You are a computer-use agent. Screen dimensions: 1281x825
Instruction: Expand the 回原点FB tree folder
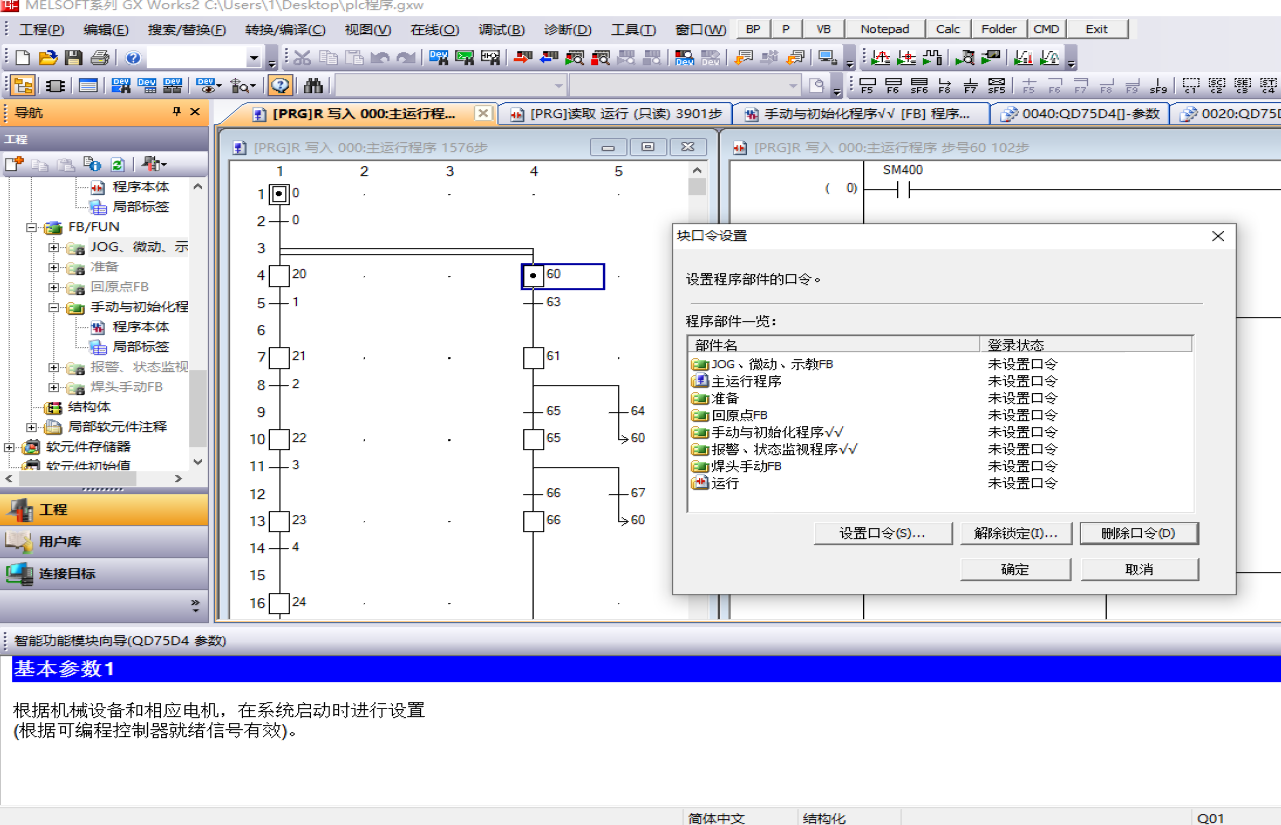coord(54,287)
